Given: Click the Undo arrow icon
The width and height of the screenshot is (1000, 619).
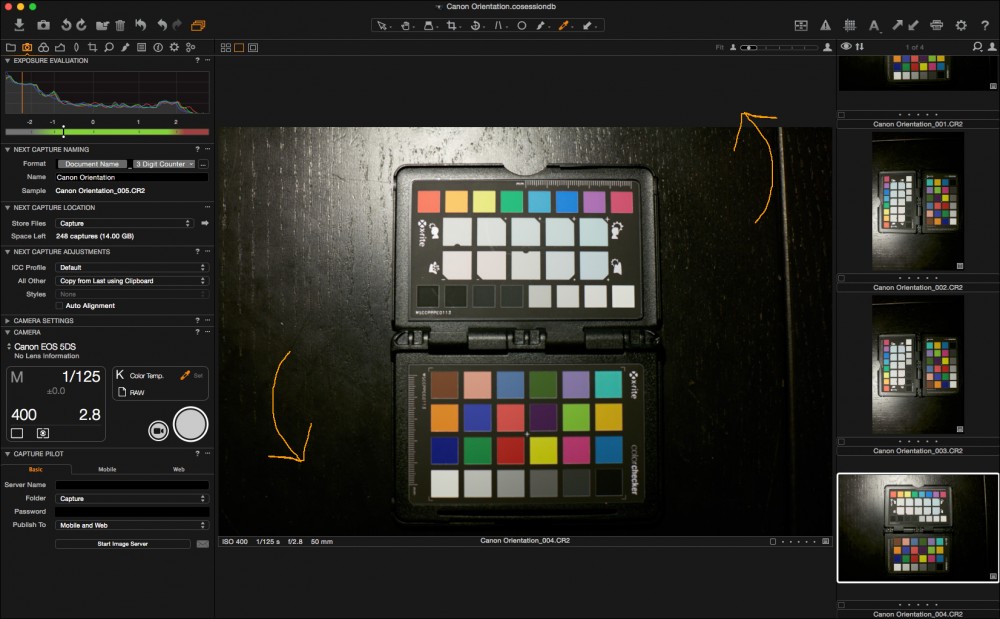Looking at the screenshot, I should [162, 25].
